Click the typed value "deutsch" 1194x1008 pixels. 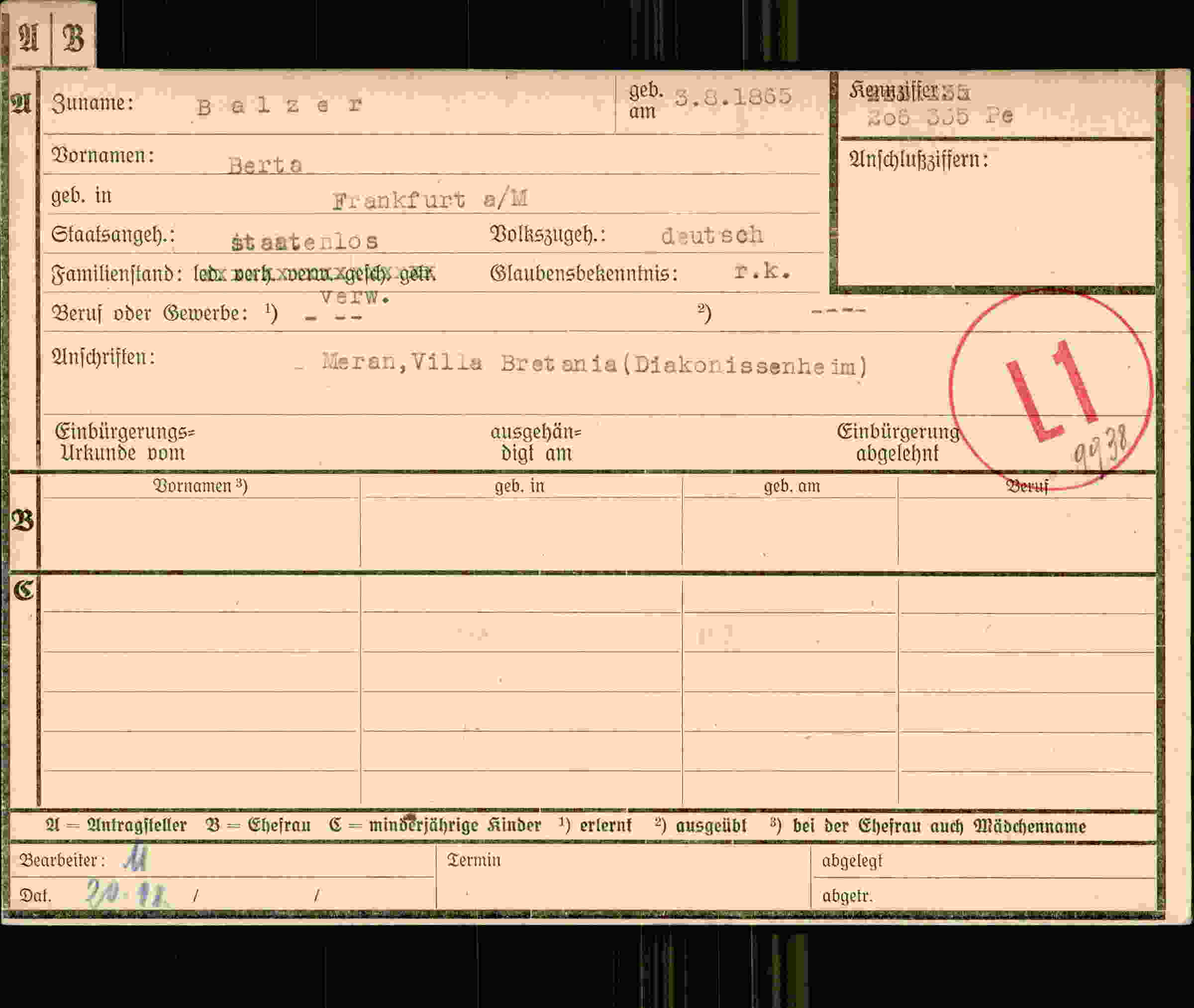(x=712, y=235)
